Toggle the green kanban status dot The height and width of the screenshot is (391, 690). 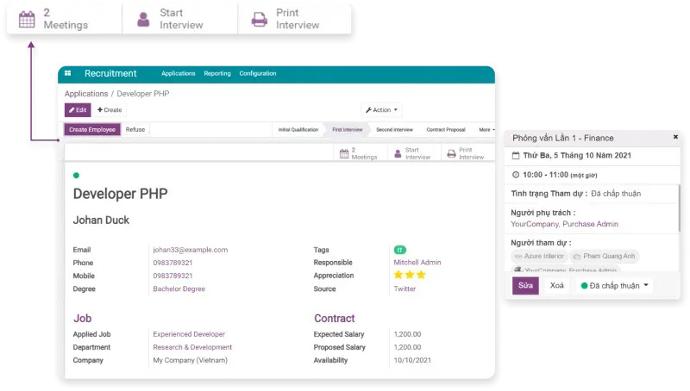click(x=76, y=175)
